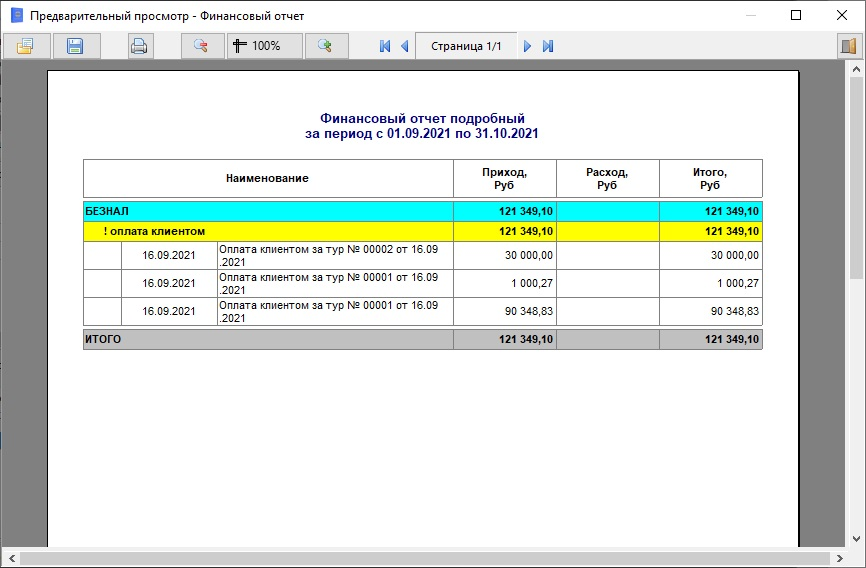The image size is (866, 568).
Task: Click the scroll down arrow on vertical scrollbar
Action: point(857,540)
